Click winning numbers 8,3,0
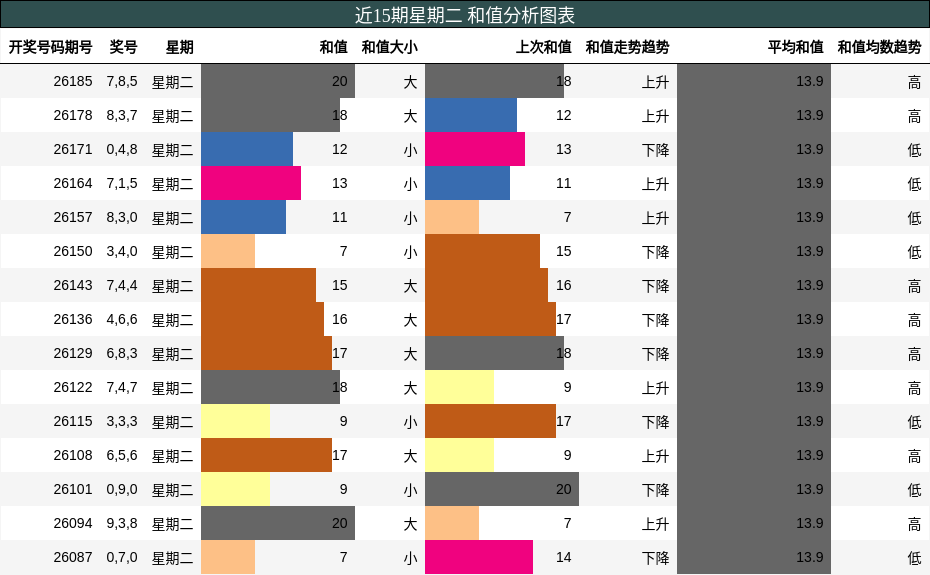 pyautogui.click(x=122, y=217)
